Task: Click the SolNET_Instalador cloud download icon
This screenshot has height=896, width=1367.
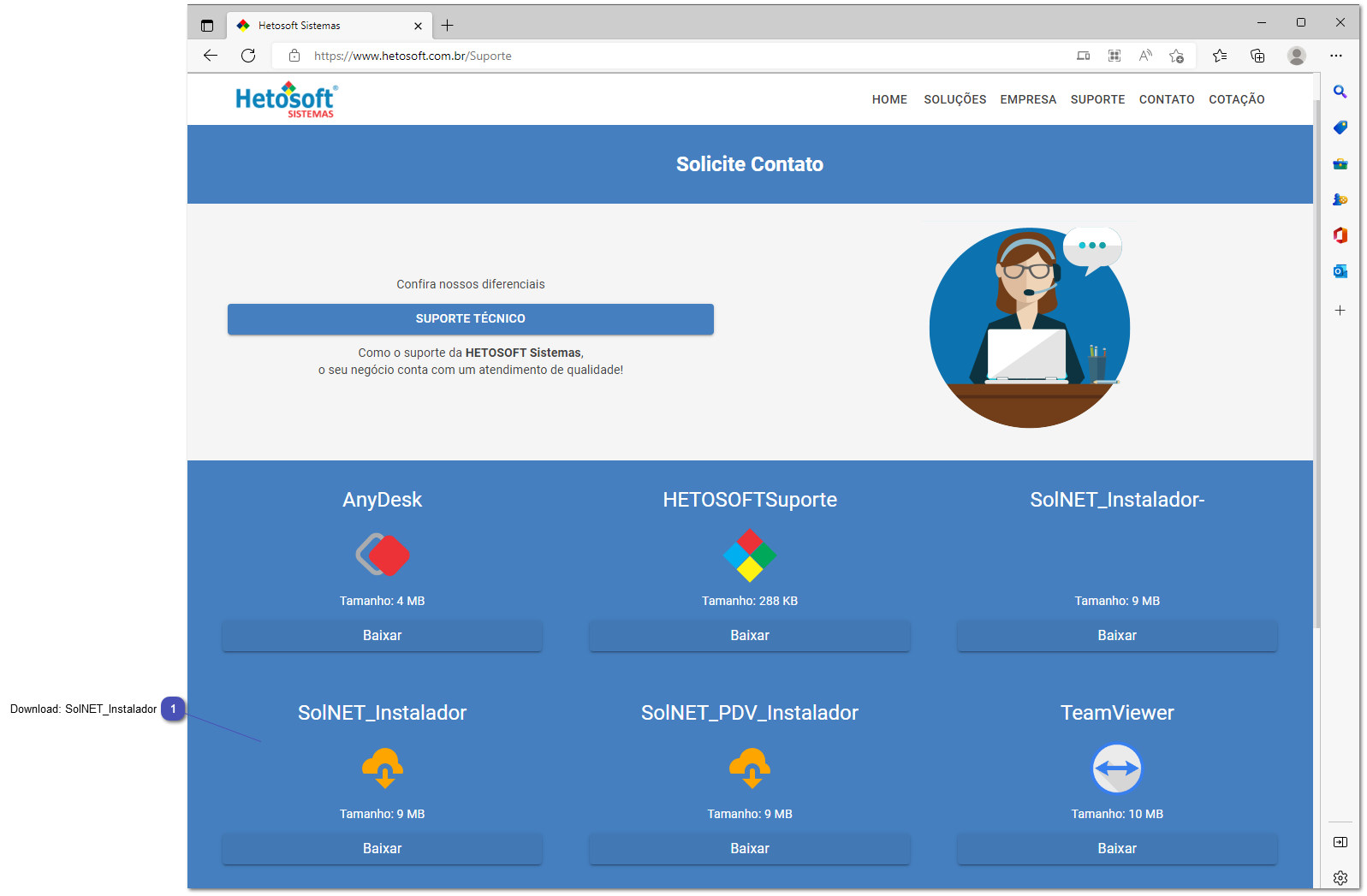Action: coord(383,768)
